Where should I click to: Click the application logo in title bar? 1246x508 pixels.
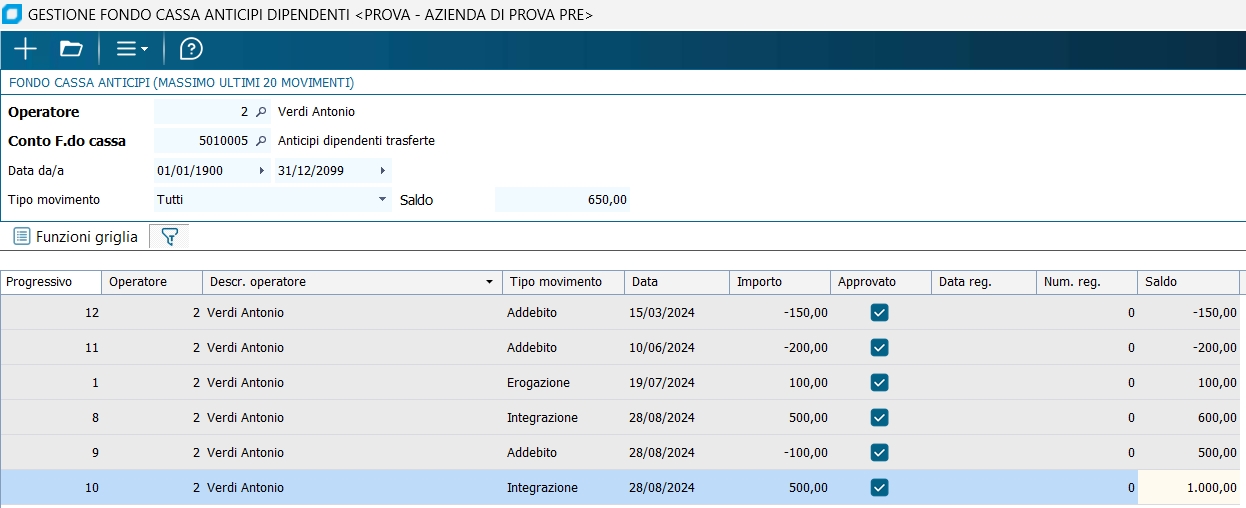point(12,15)
